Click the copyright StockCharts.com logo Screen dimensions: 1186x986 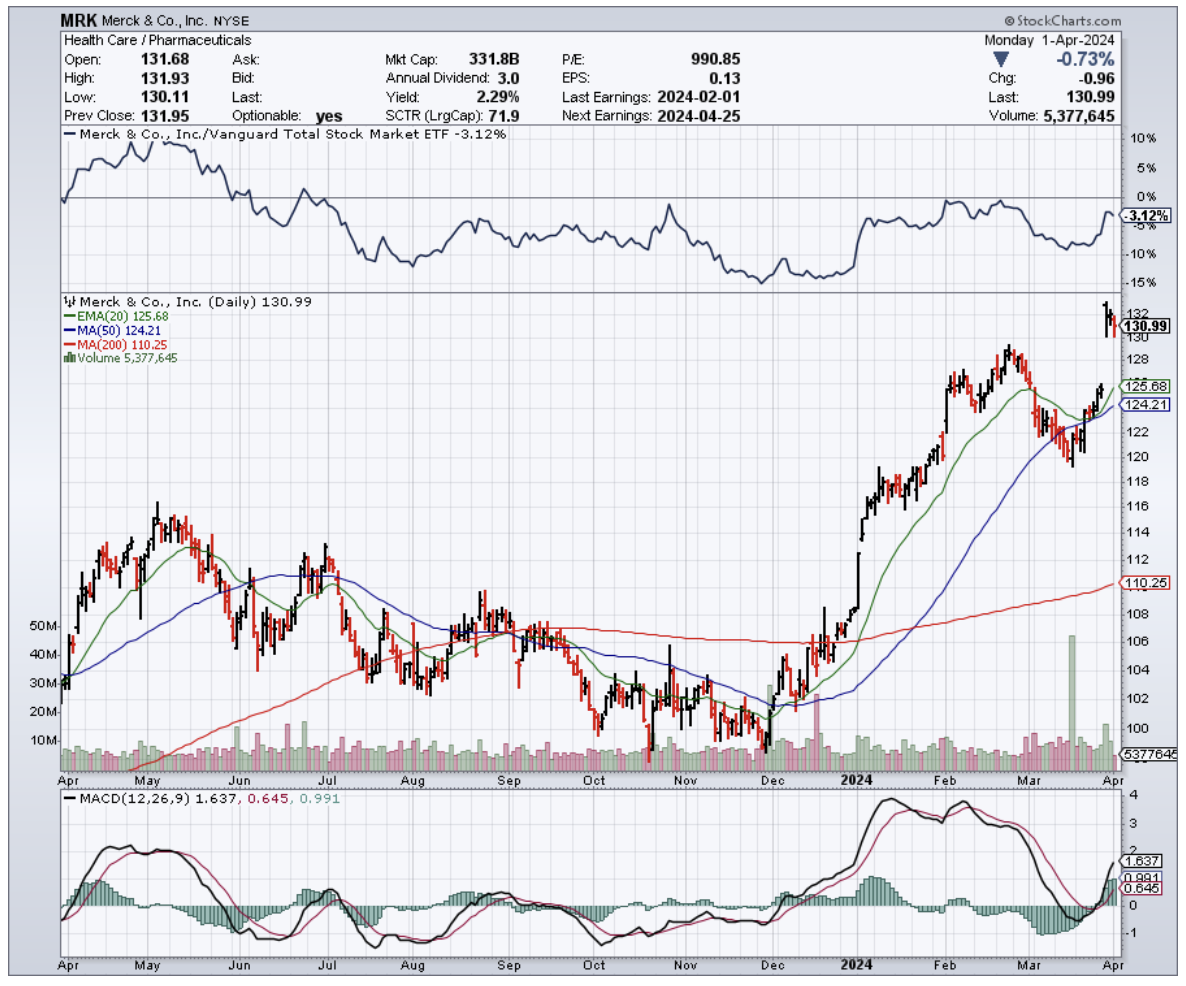[x=1061, y=21]
